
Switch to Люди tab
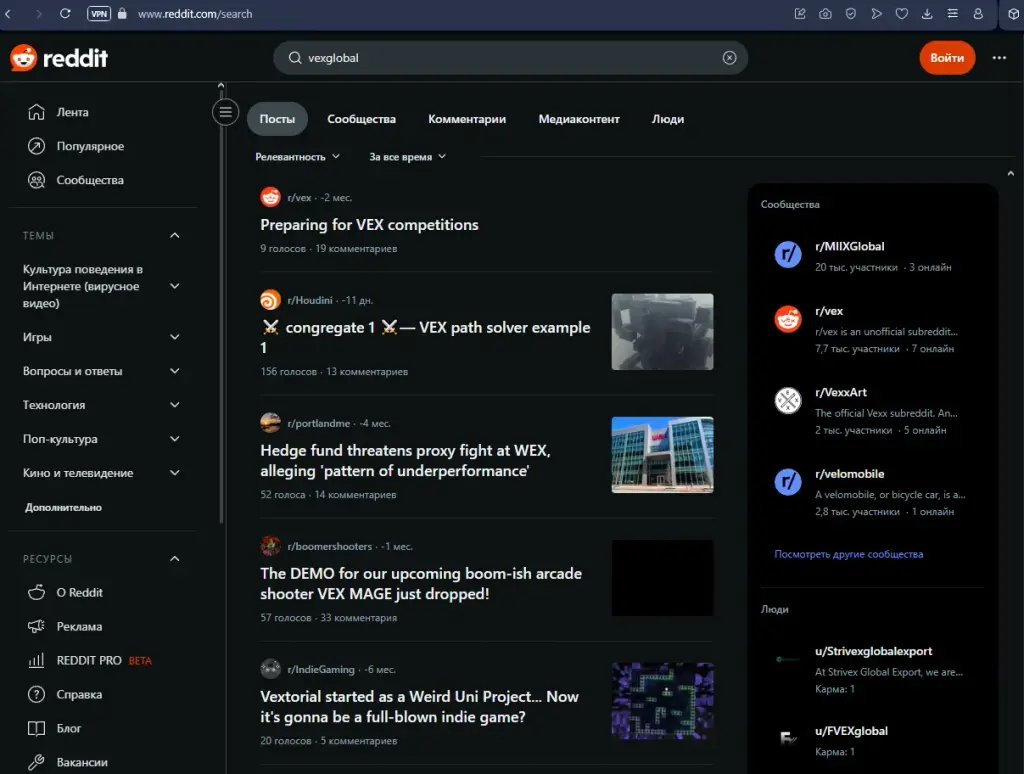click(x=667, y=119)
